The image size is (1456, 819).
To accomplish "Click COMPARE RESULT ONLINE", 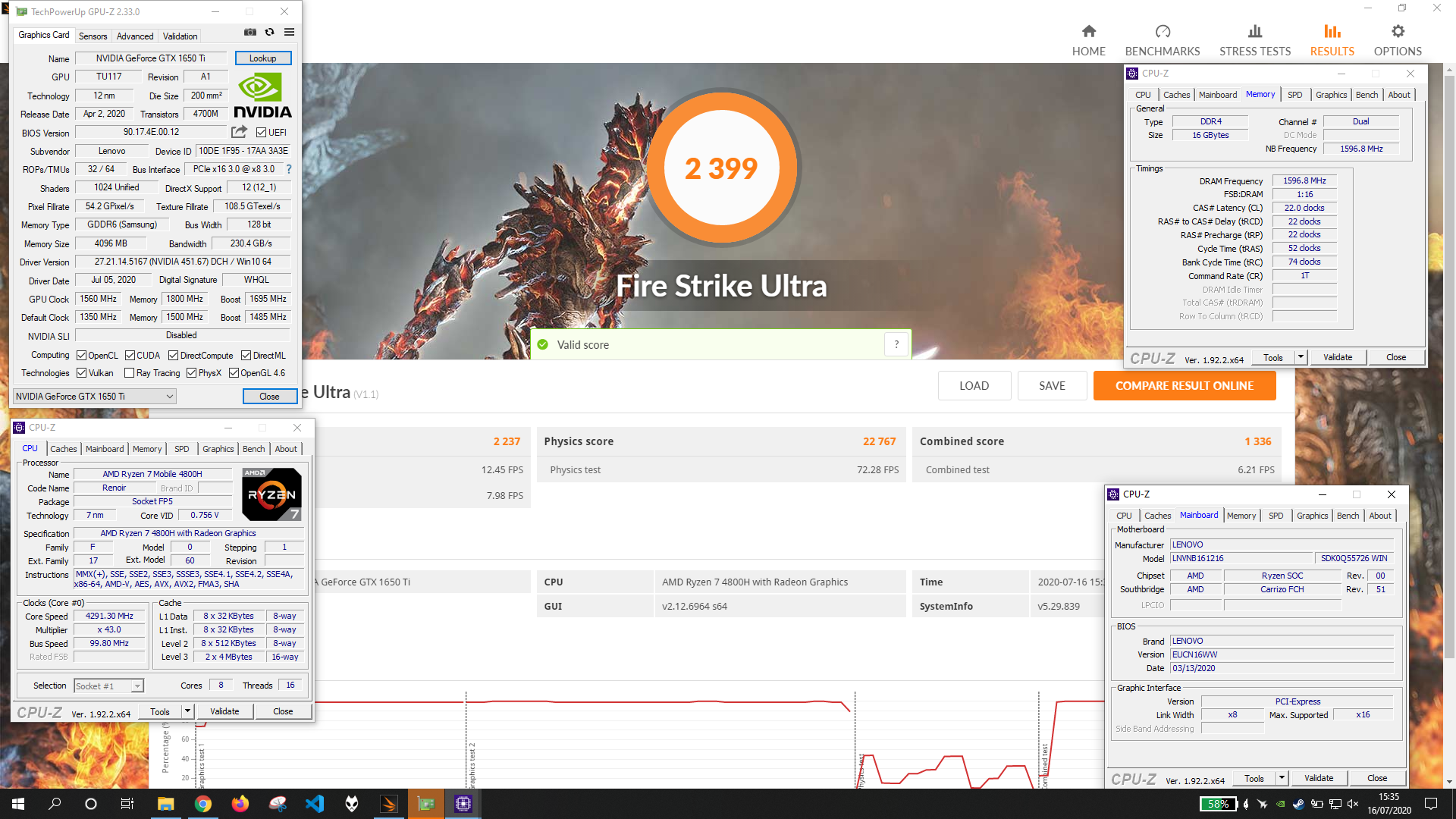I will pos(1184,385).
